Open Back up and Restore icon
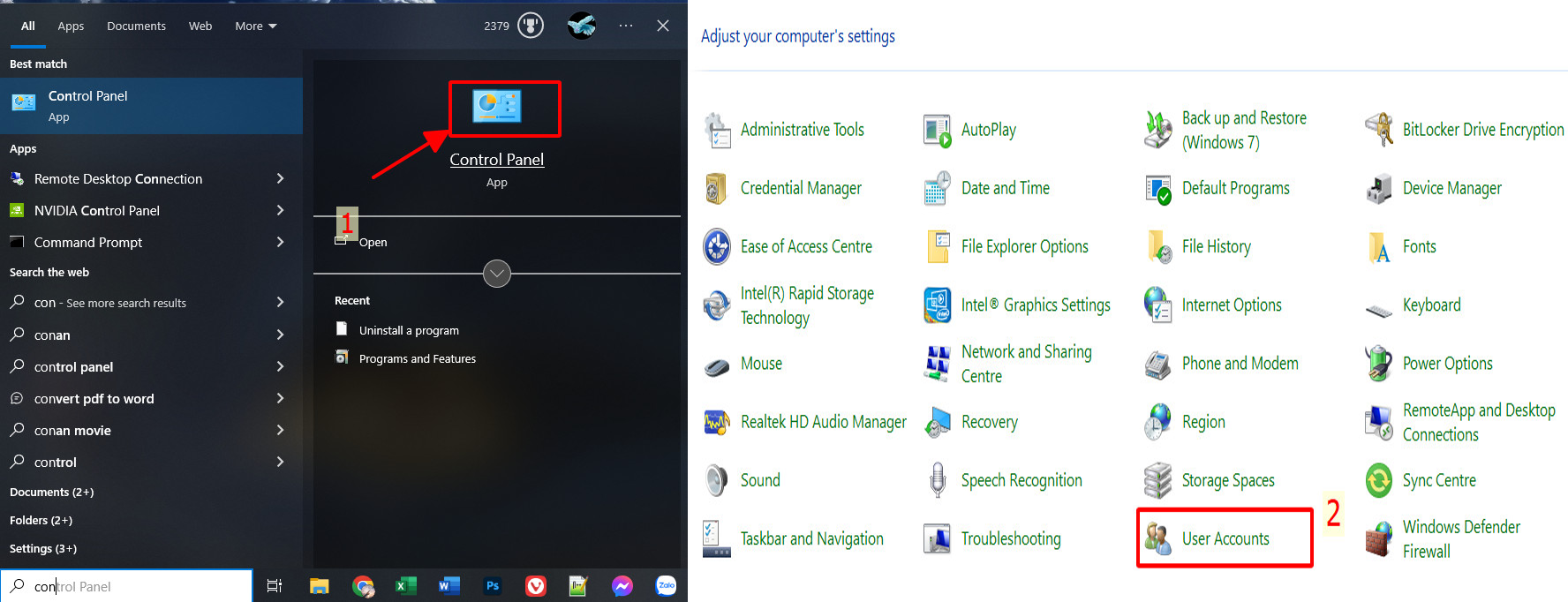1568x602 pixels. [x=1158, y=130]
